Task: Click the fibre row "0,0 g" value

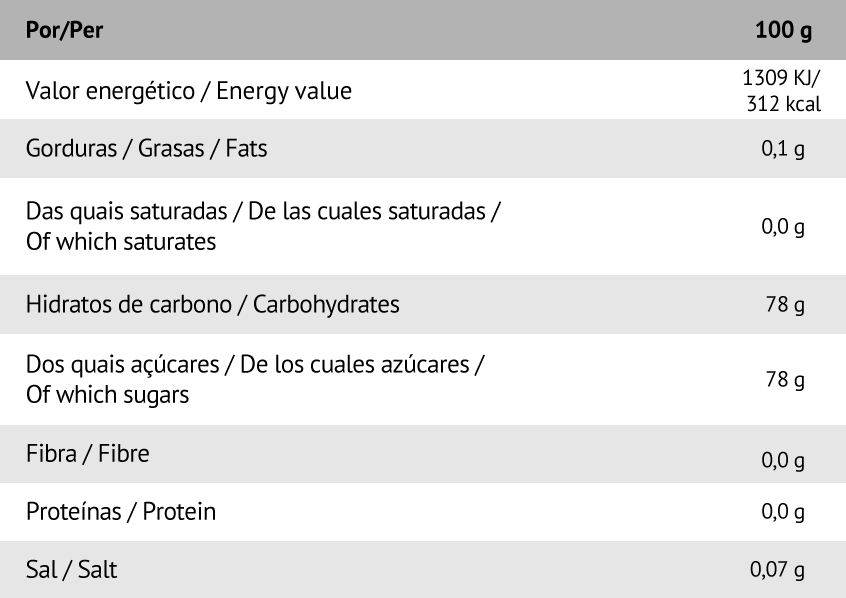Action: (x=783, y=461)
